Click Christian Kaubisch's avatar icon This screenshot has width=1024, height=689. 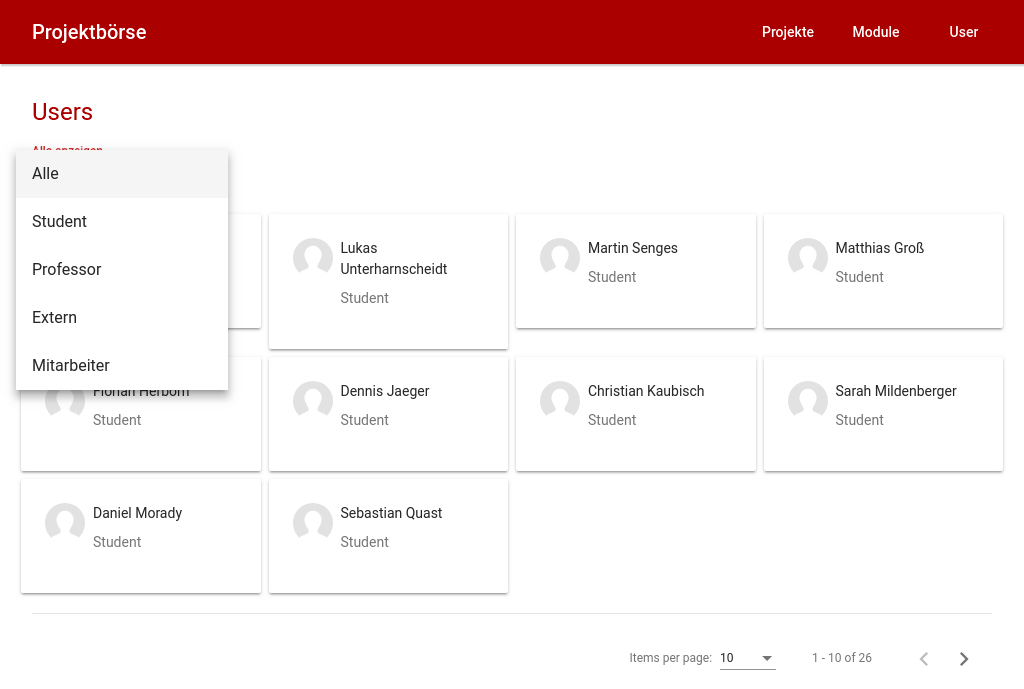pyautogui.click(x=560, y=400)
